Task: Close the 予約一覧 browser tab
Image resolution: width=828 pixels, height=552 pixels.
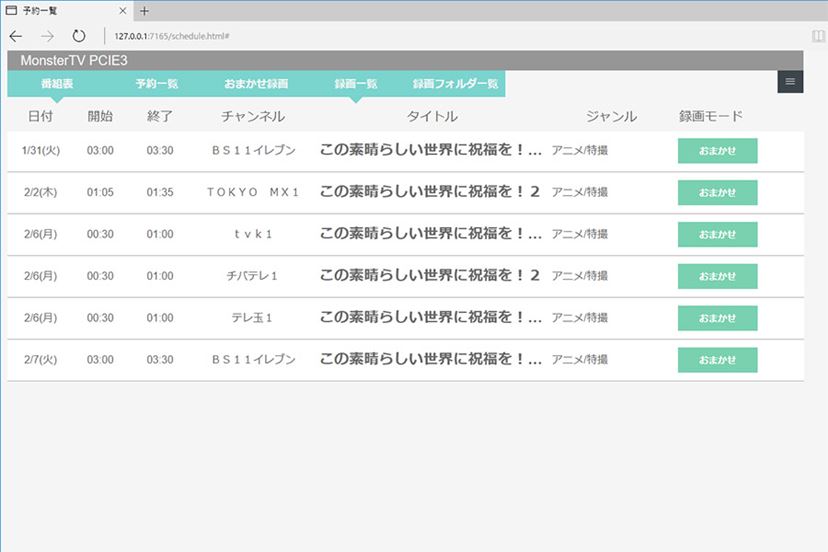Action: coord(123,11)
